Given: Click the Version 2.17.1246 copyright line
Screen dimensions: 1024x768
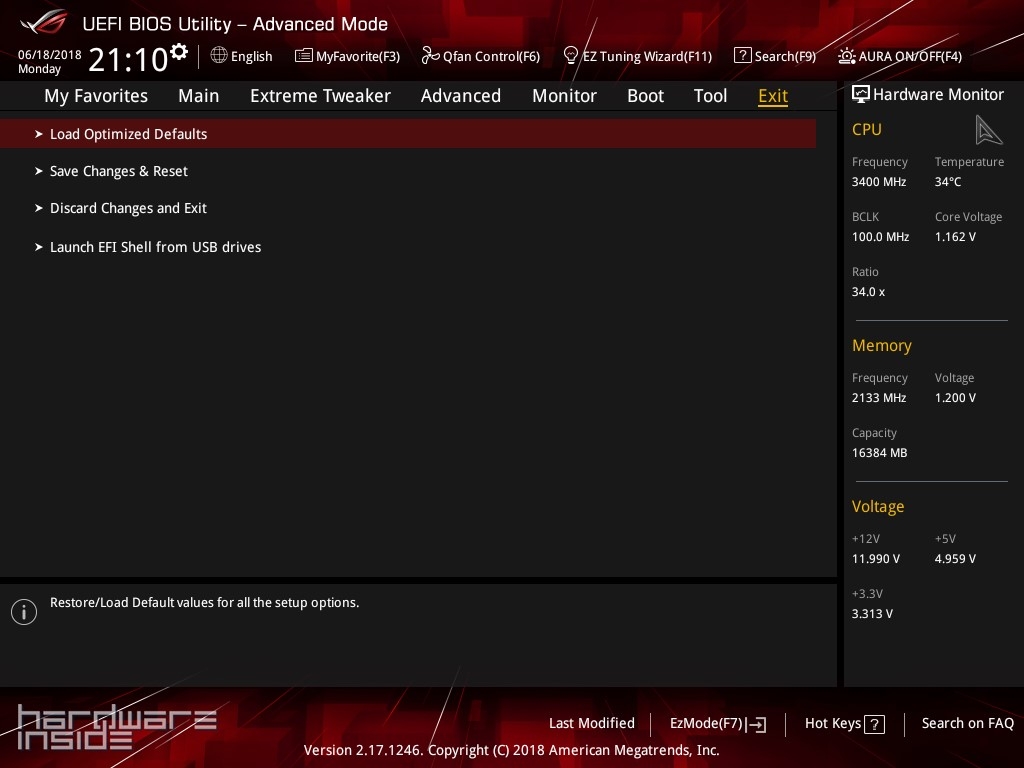Looking at the screenshot, I should point(511,750).
